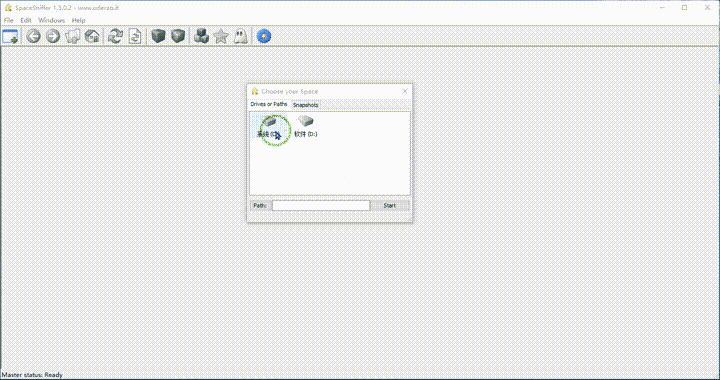
Task: Open the Help menu
Action: click(x=79, y=20)
